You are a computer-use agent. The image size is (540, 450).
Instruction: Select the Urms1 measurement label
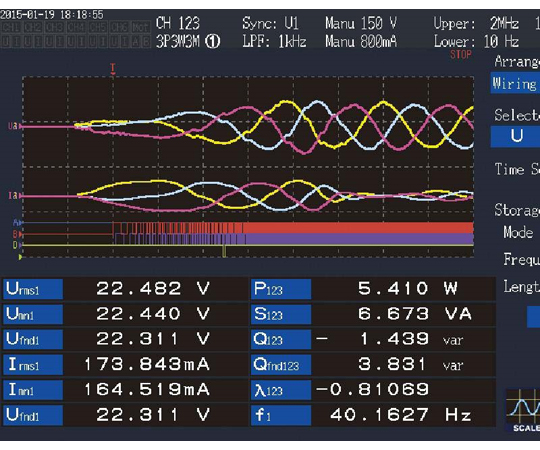coord(33,289)
